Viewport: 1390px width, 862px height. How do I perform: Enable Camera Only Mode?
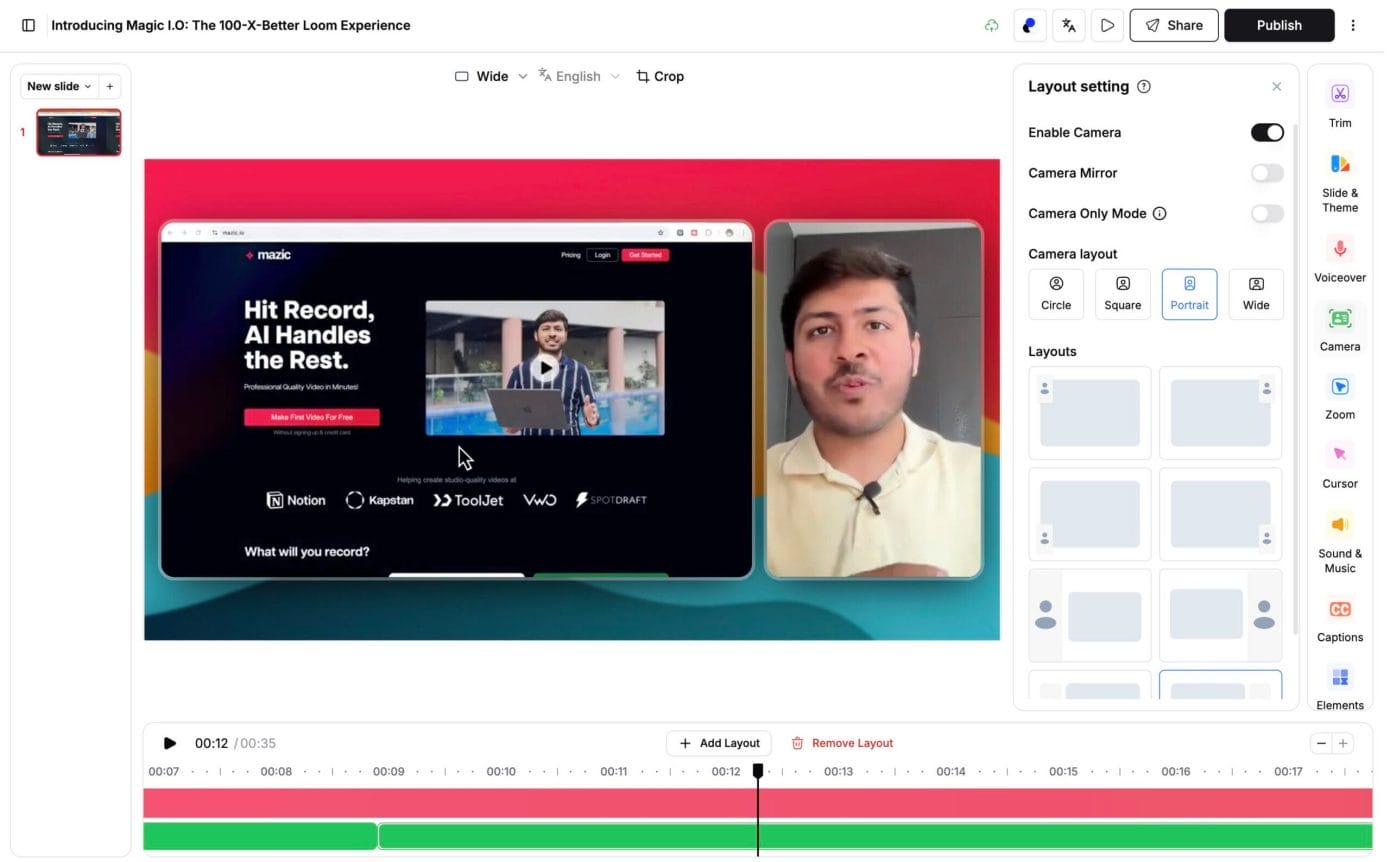point(1266,213)
